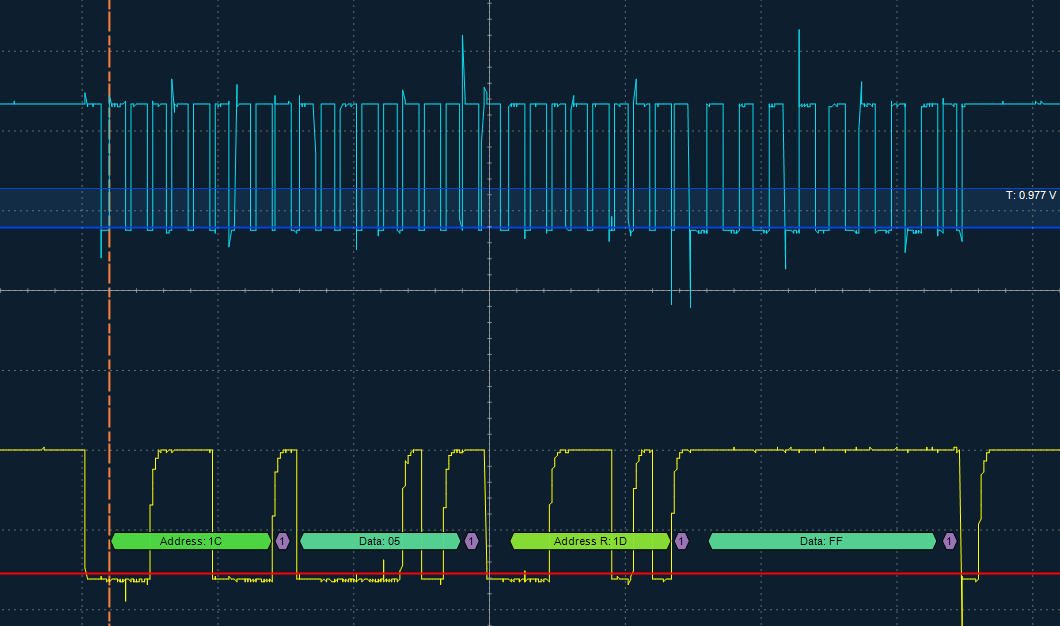Click the ACK bit marker after 'Address R: 1D'

click(x=681, y=541)
